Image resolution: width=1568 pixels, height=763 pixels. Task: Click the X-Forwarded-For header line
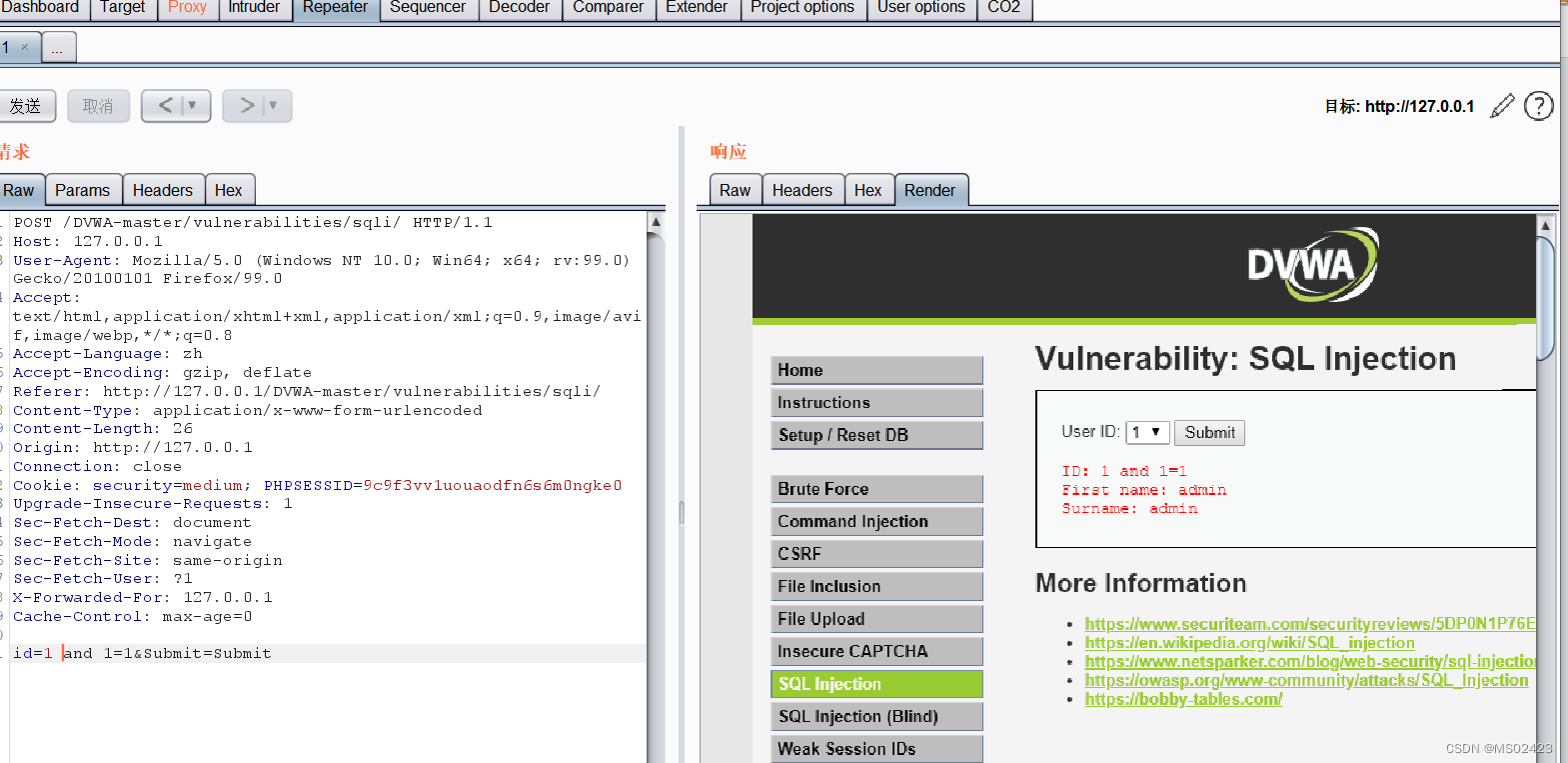pos(142,598)
